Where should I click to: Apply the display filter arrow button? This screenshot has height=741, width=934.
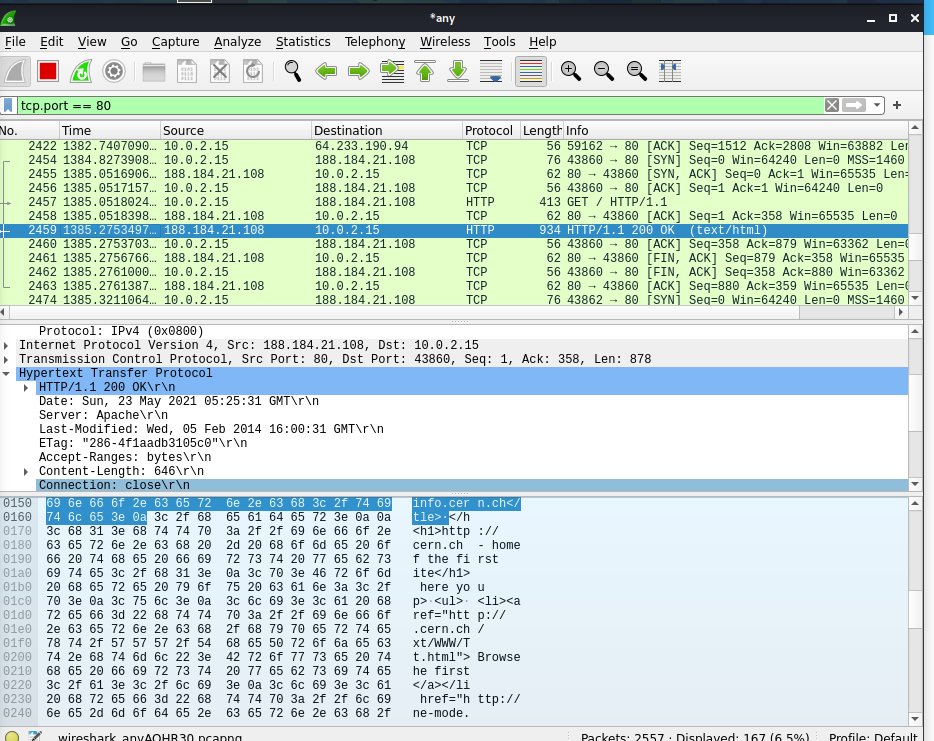tap(853, 105)
